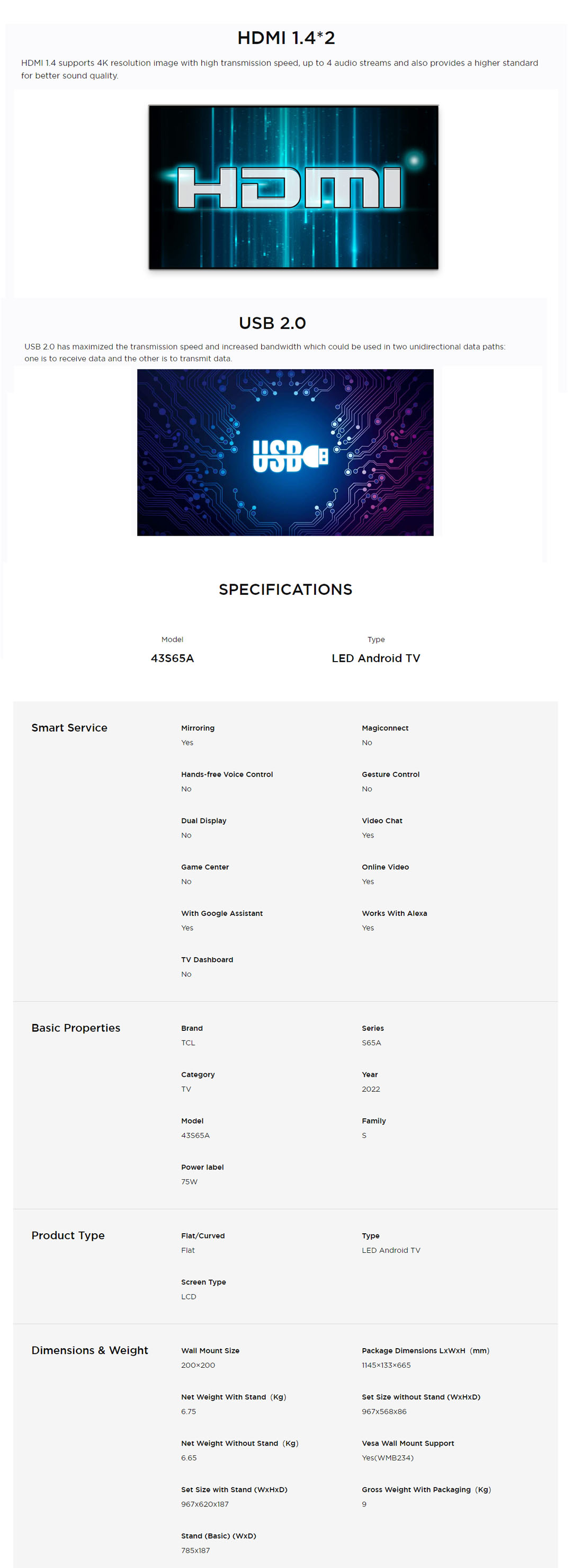
Task: Click the Mirroring spec label
Action: (198, 728)
